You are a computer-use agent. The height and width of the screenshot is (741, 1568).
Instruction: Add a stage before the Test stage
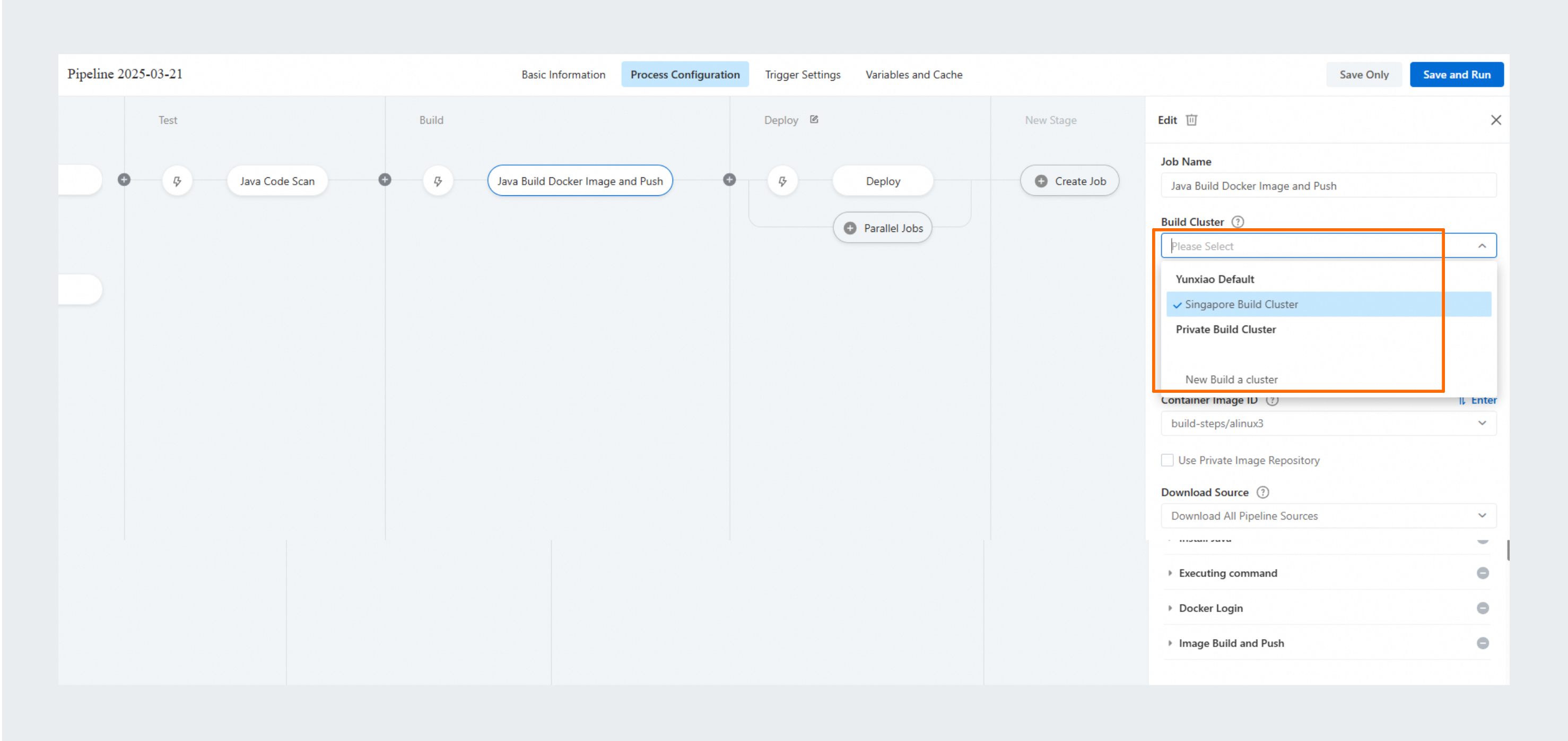(124, 179)
